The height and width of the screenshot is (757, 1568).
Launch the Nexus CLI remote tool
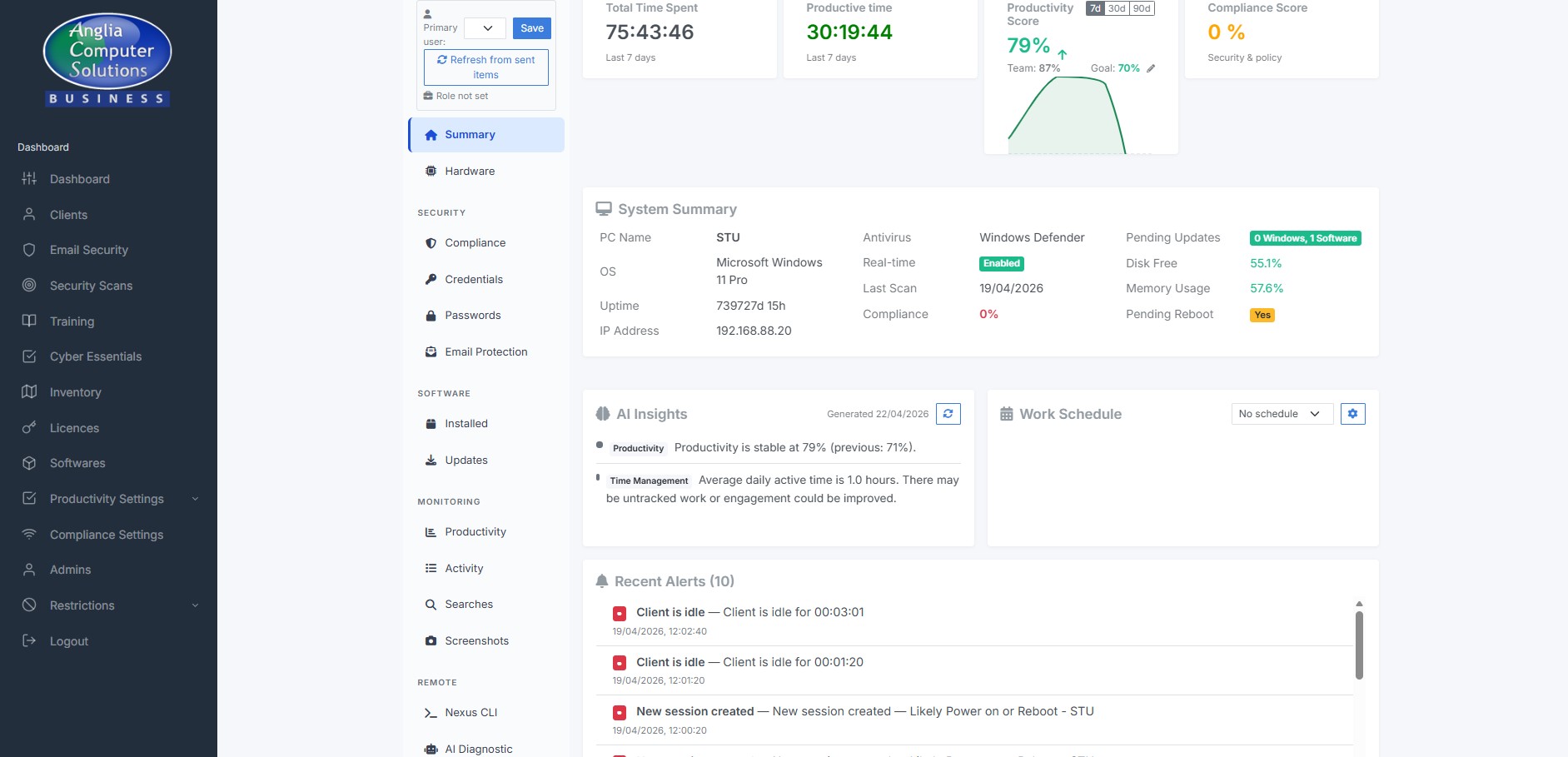(x=470, y=712)
